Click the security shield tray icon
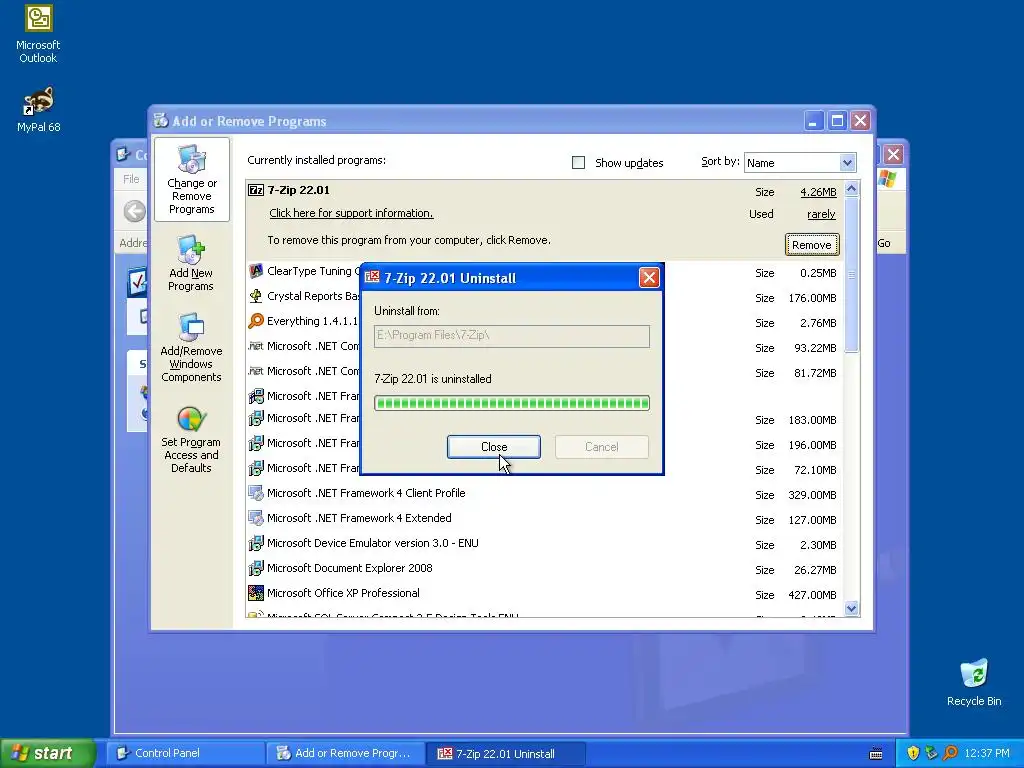Screen dimensions: 1024x768 [x=913, y=753]
